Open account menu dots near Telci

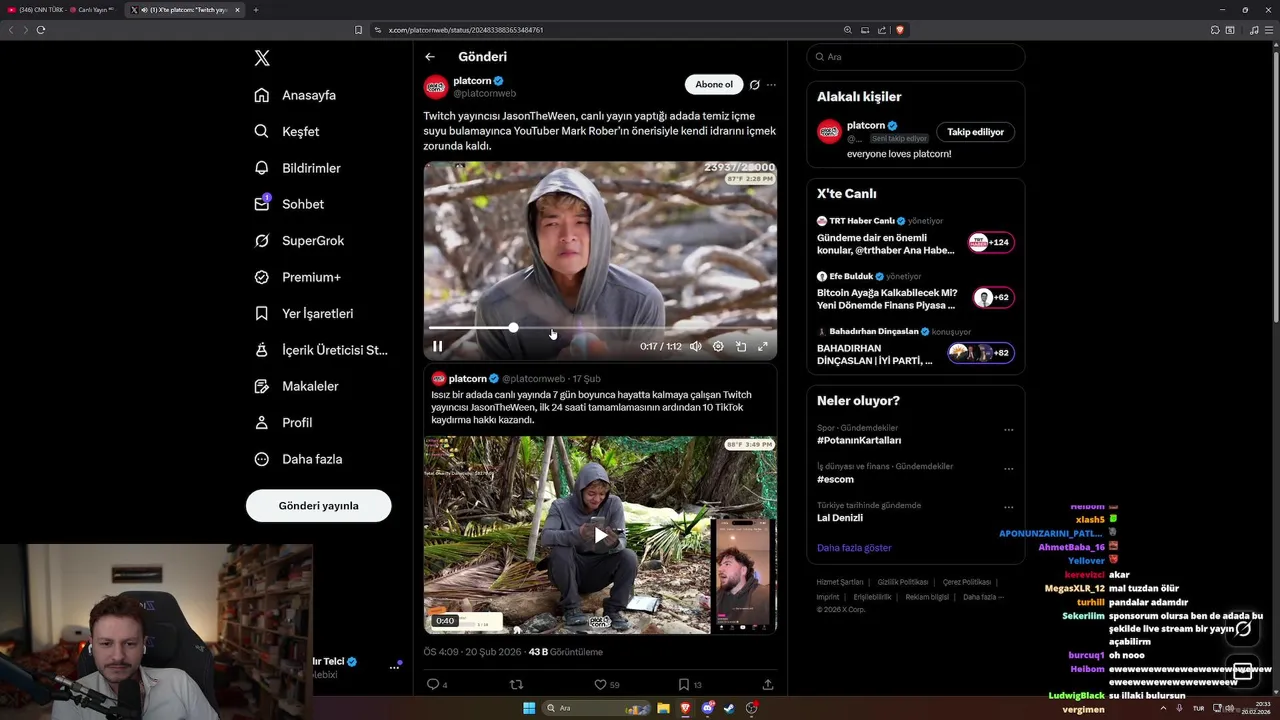(394, 667)
